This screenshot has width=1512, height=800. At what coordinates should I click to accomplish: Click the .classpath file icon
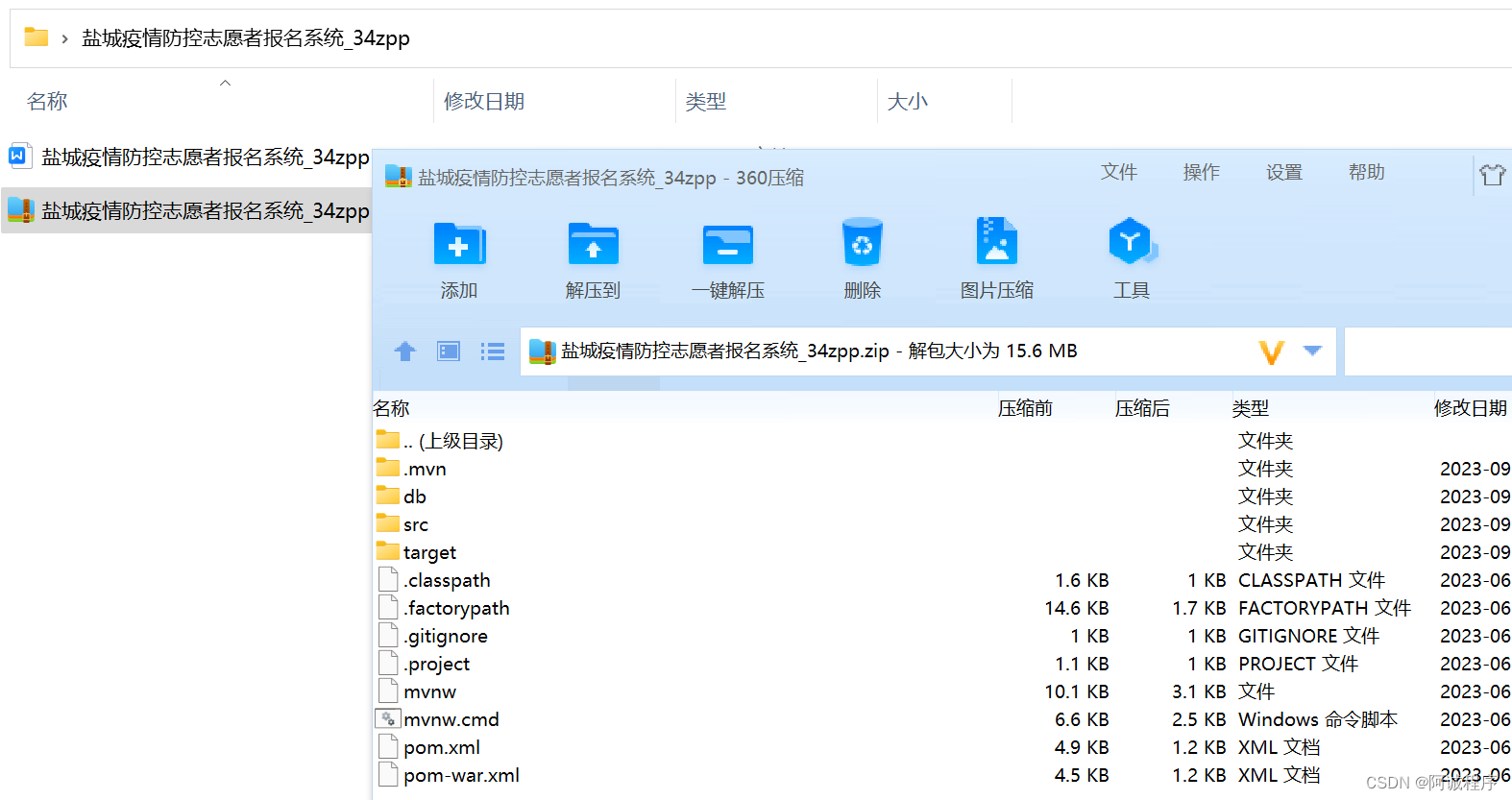(388, 579)
